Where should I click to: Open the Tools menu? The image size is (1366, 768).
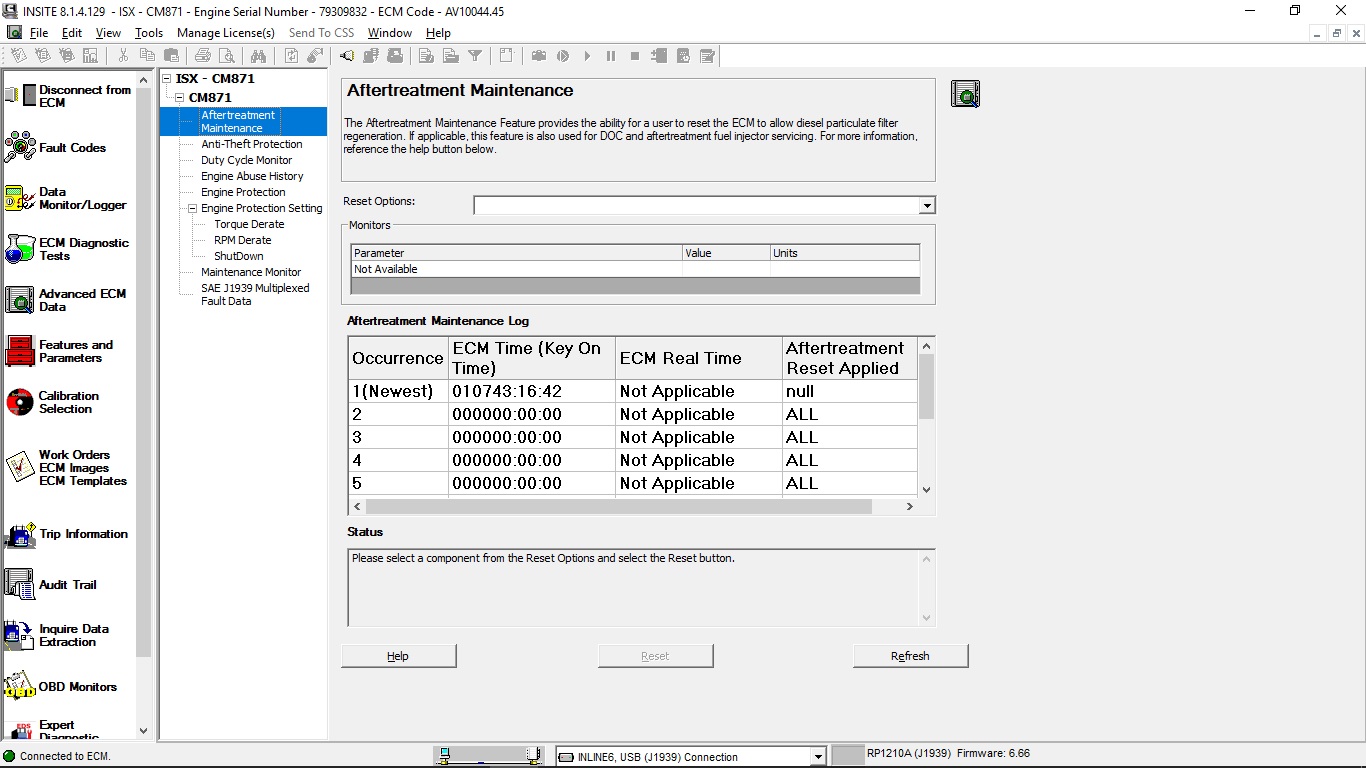149,33
